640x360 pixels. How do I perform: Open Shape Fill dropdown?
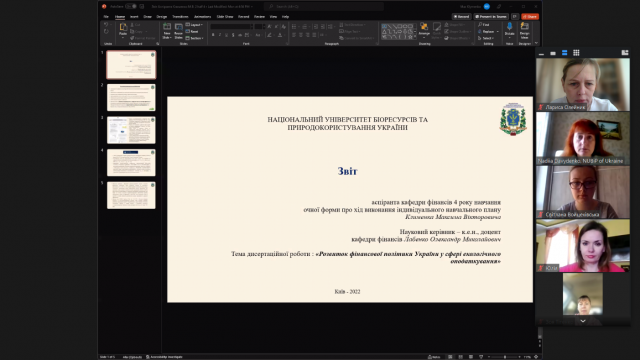[x=455, y=25]
